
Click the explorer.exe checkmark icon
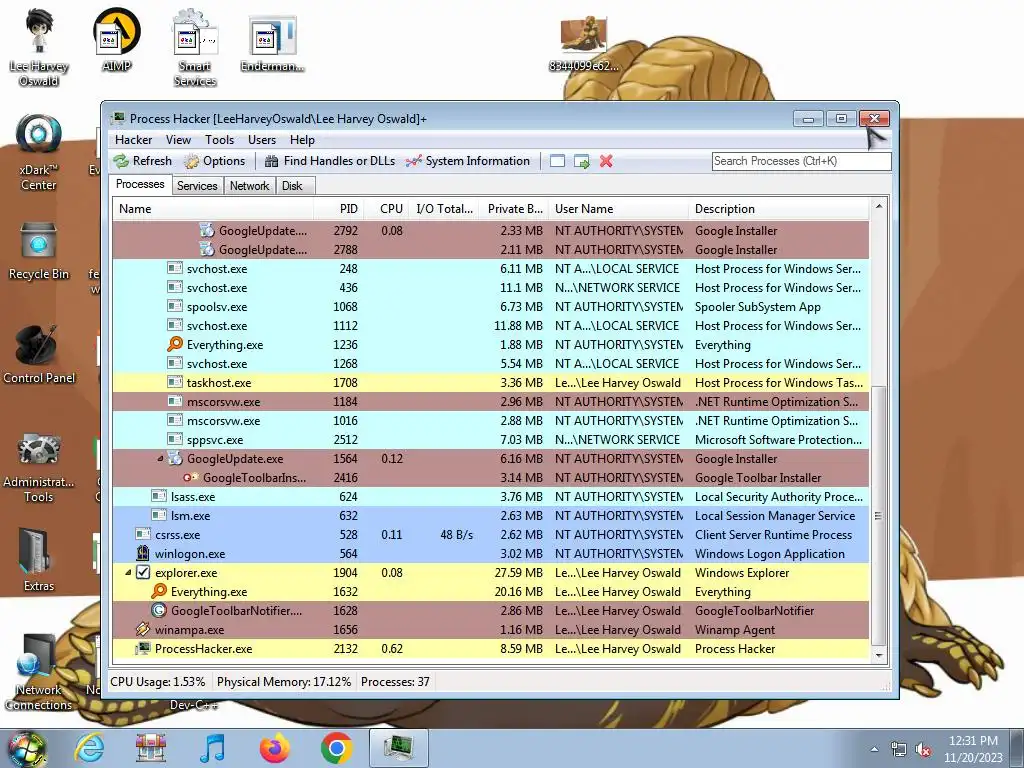pos(143,573)
